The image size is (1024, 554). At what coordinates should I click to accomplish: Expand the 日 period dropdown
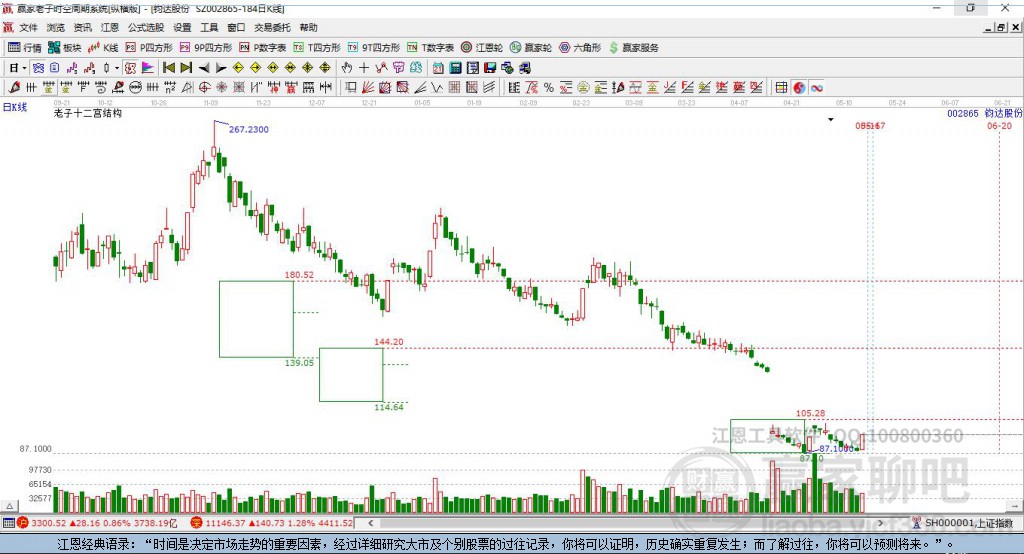pos(24,68)
